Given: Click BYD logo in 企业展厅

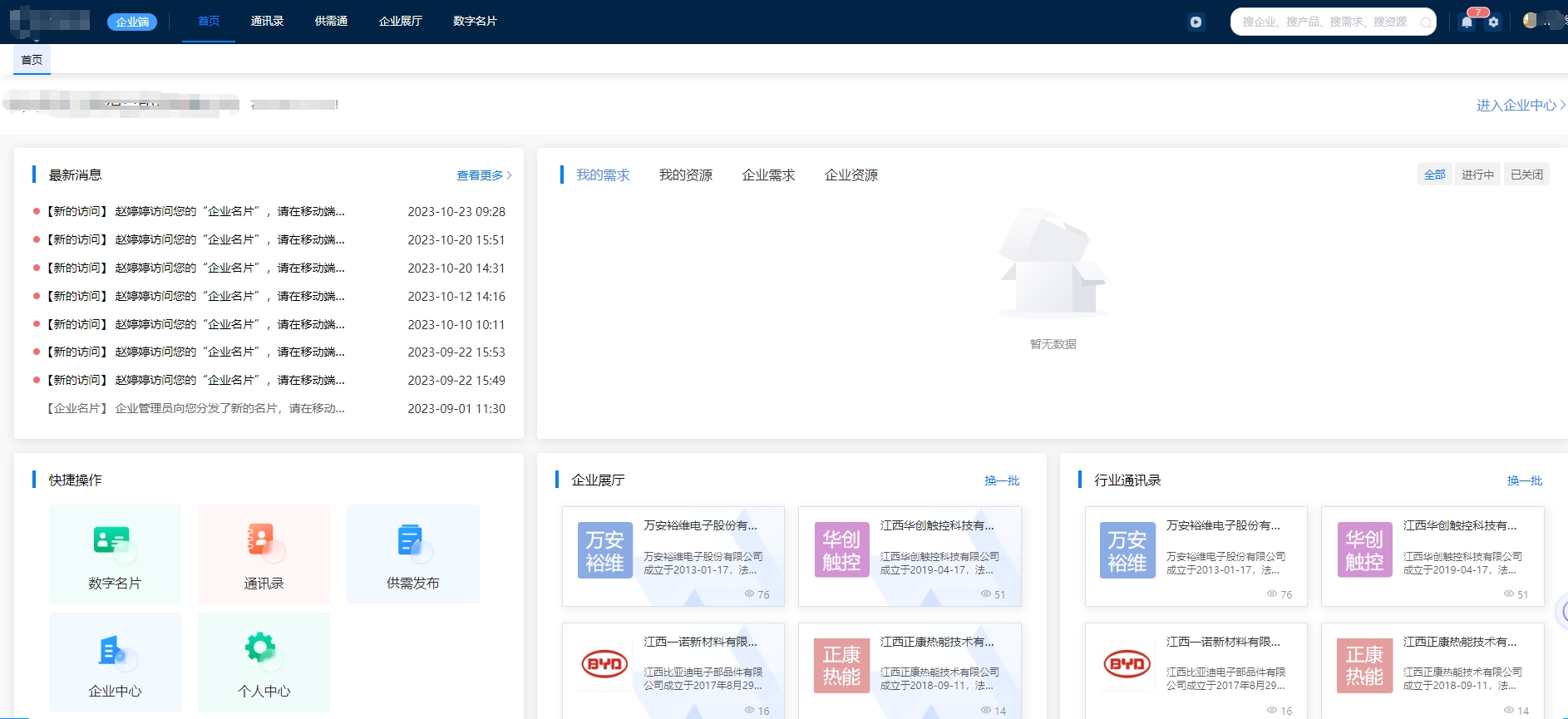Looking at the screenshot, I should (604, 664).
